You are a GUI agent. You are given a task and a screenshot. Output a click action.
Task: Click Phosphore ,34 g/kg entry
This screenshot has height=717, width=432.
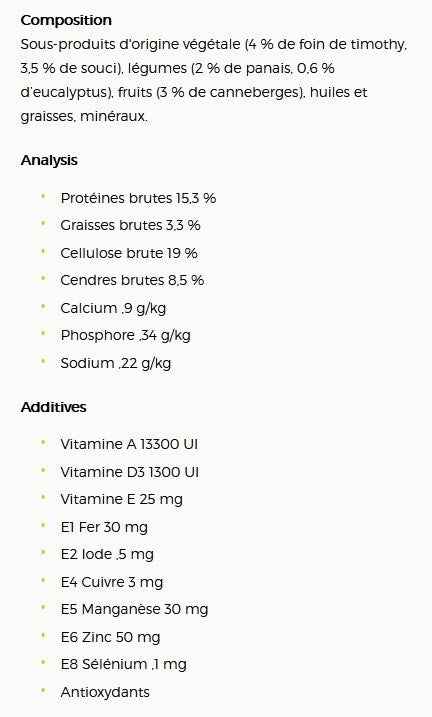tap(125, 336)
